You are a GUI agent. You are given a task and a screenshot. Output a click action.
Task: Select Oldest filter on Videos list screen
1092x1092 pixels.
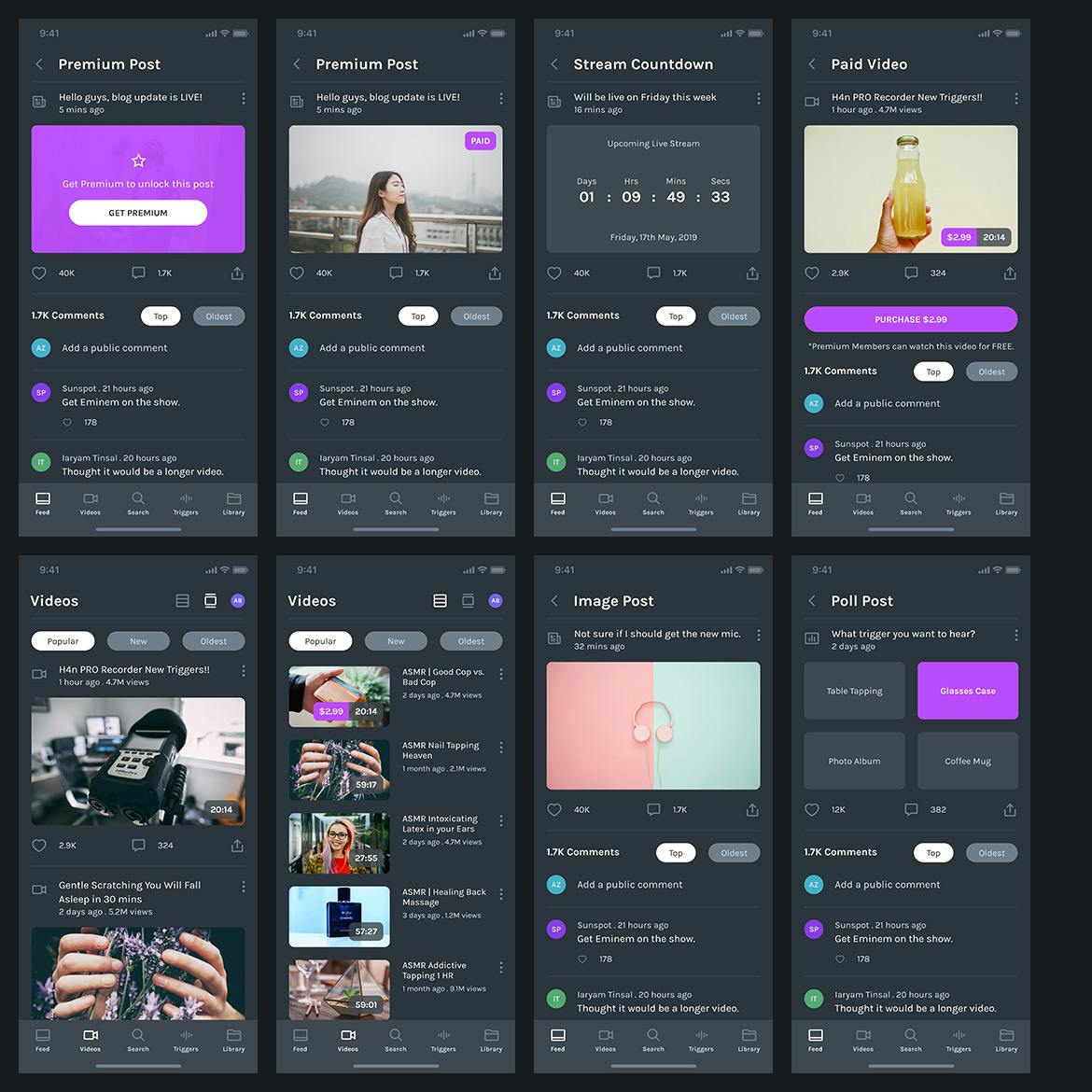pos(470,640)
